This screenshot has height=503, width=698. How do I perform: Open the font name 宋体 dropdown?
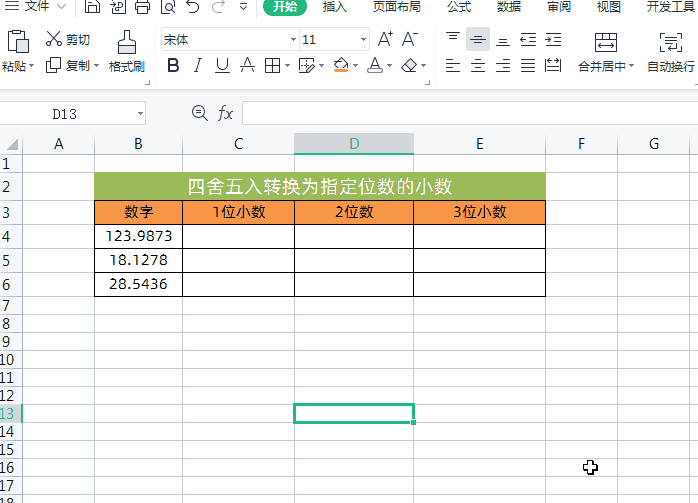tap(293, 40)
